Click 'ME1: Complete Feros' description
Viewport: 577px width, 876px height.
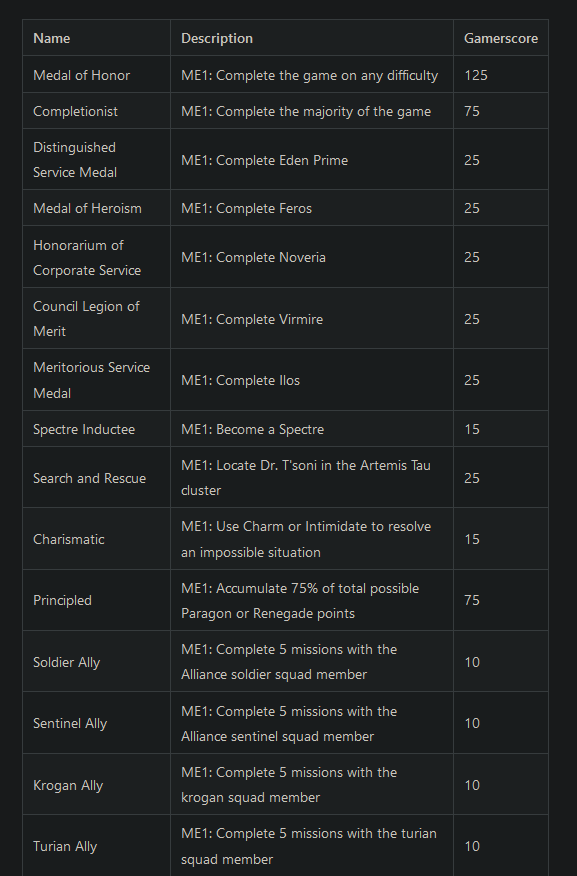point(246,208)
